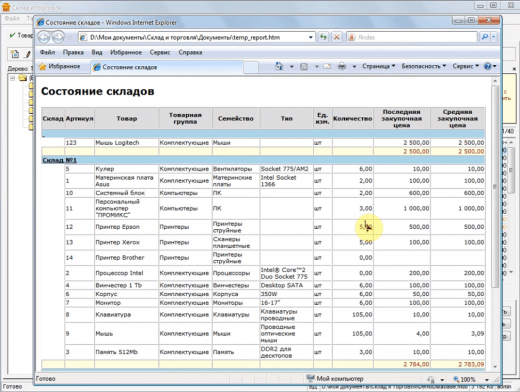The image size is (520, 392).
Task: Click the Принтер Brother cell
Action: 127,258
